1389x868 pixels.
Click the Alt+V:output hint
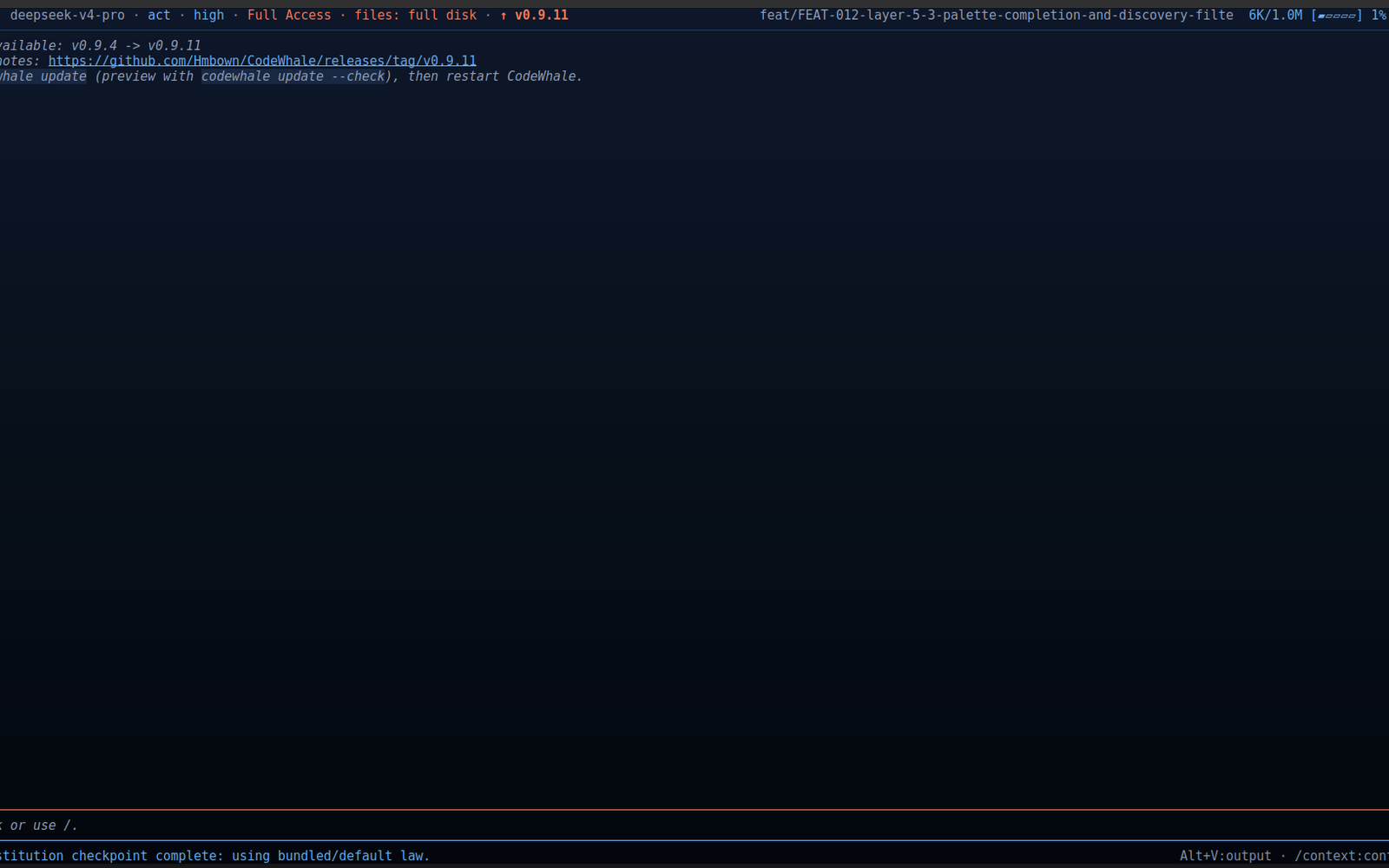point(1226,856)
